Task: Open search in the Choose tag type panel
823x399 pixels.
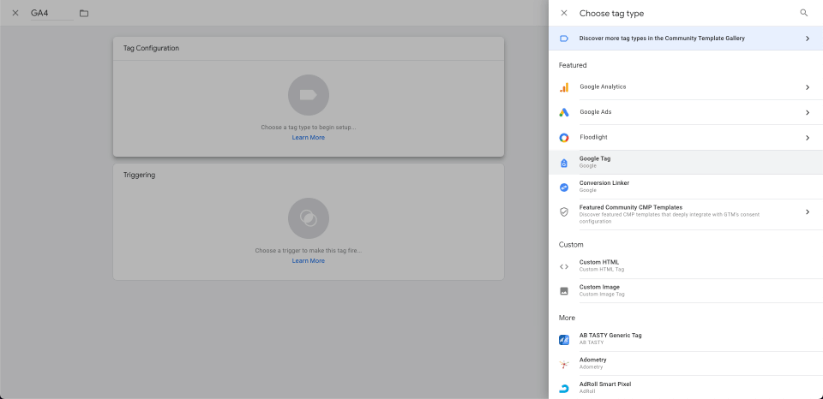Action: [804, 13]
